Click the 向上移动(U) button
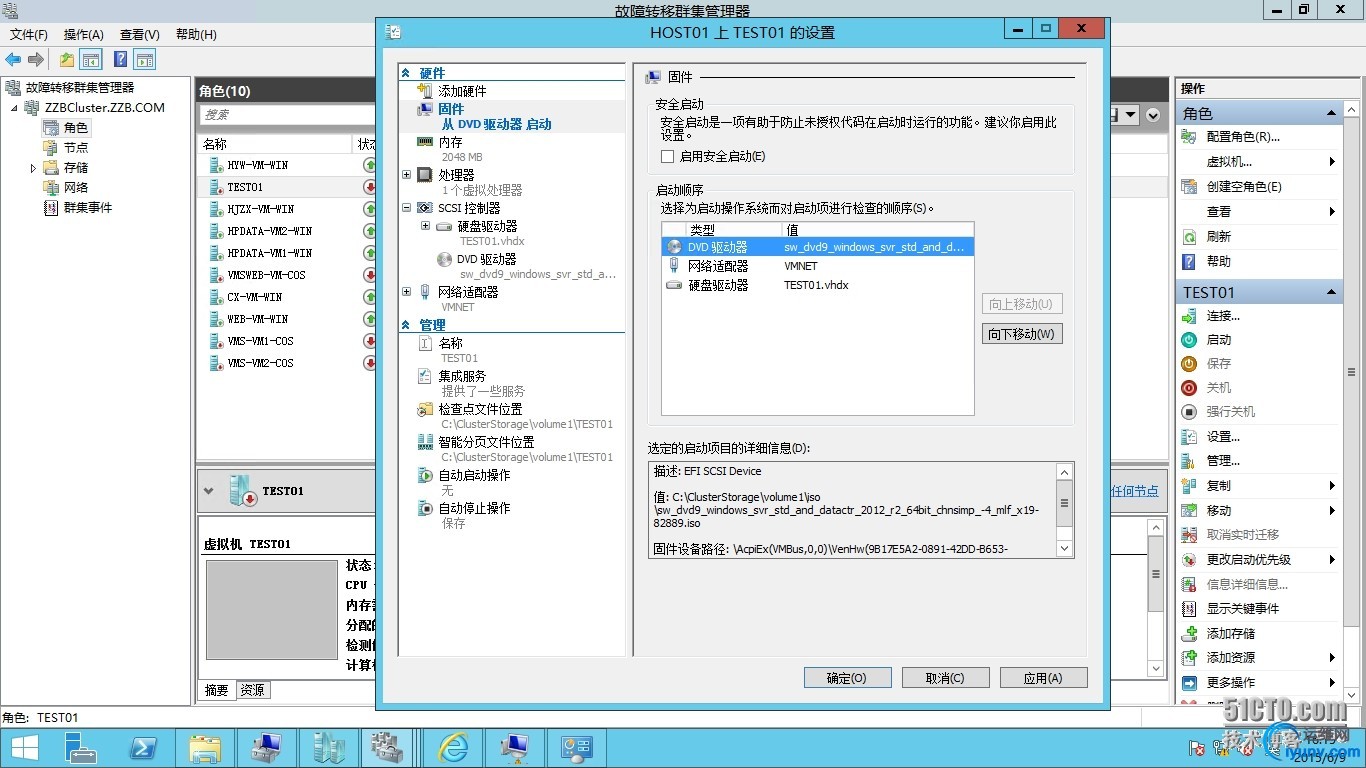 (x=1022, y=304)
